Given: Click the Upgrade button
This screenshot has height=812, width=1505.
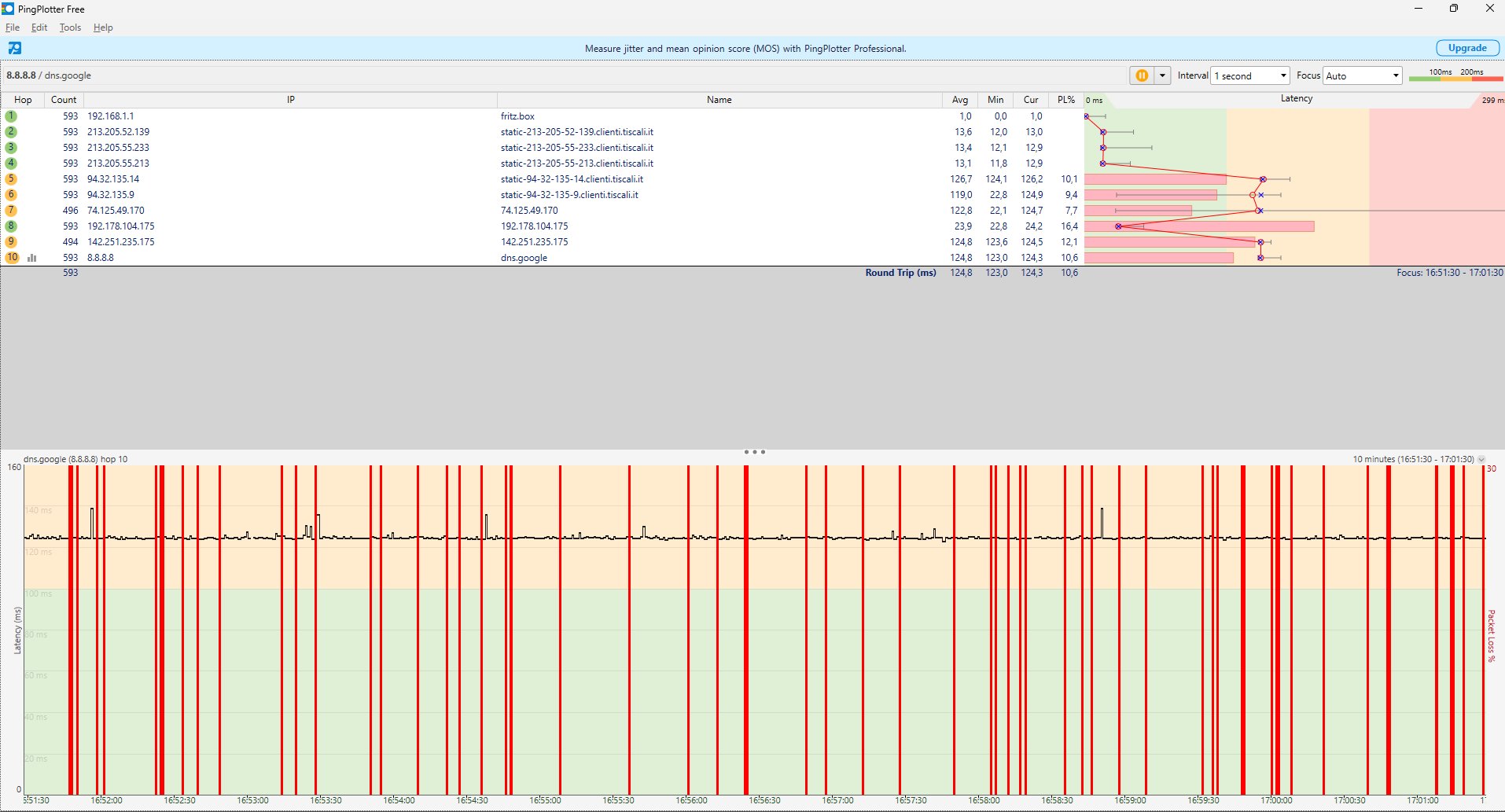Looking at the screenshot, I should point(1466,48).
